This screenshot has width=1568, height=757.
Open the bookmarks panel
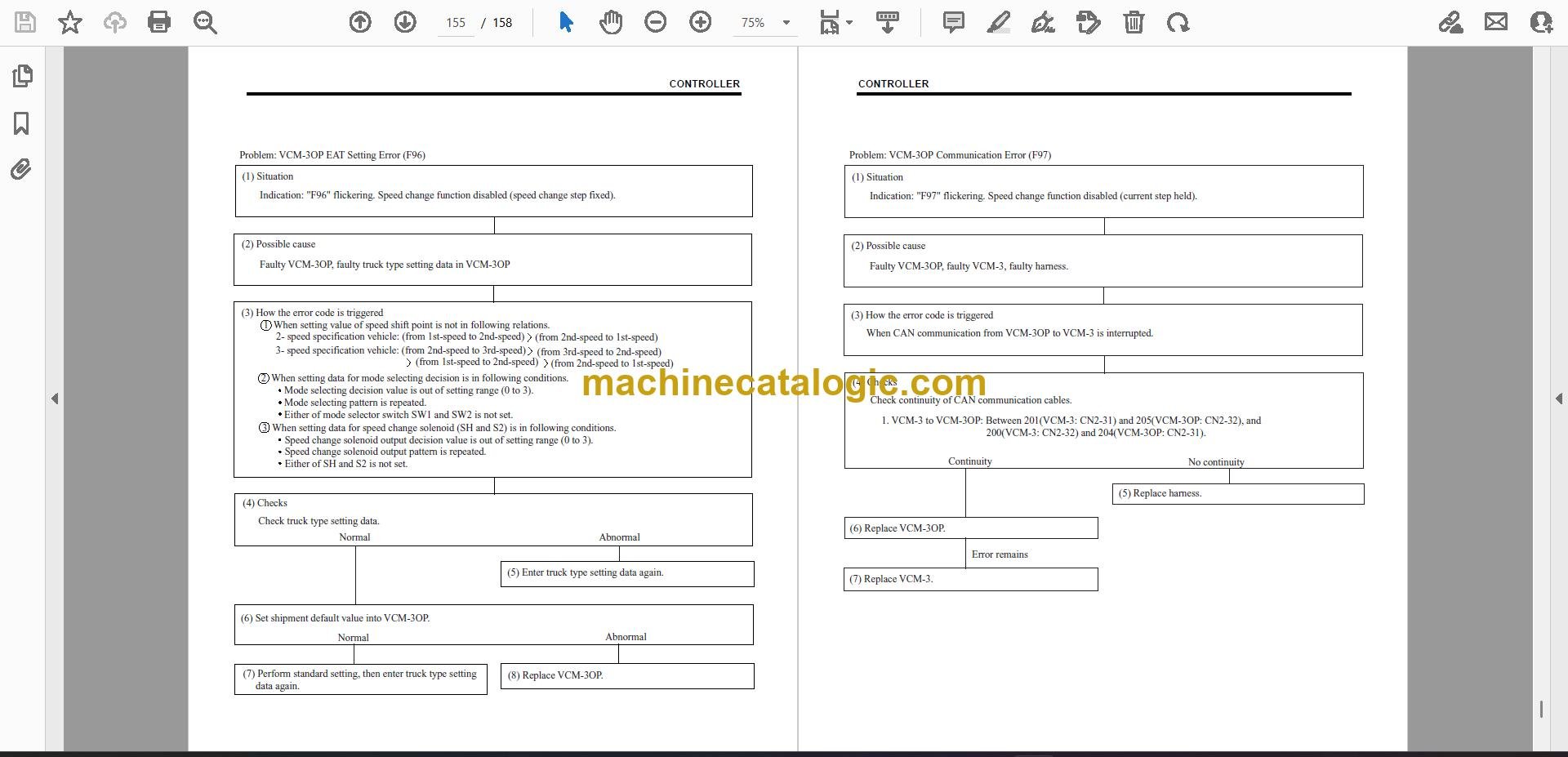pos(21,123)
